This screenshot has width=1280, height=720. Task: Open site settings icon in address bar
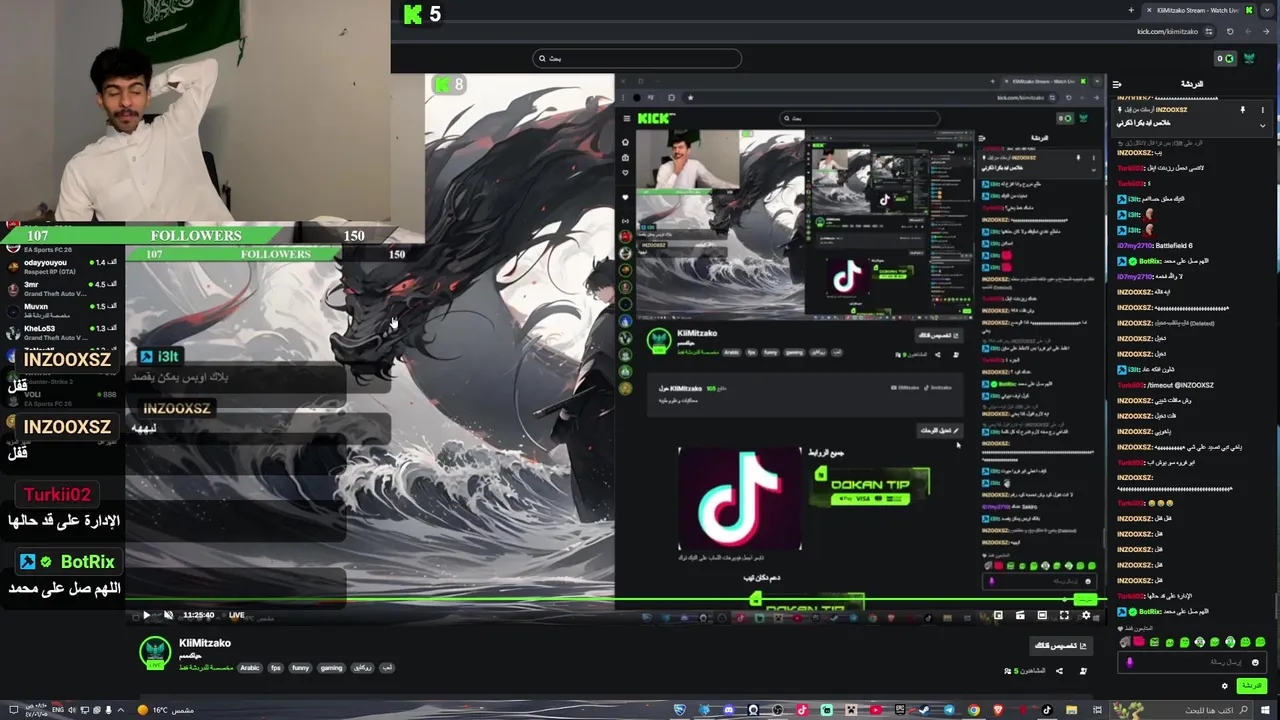[x=1208, y=32]
